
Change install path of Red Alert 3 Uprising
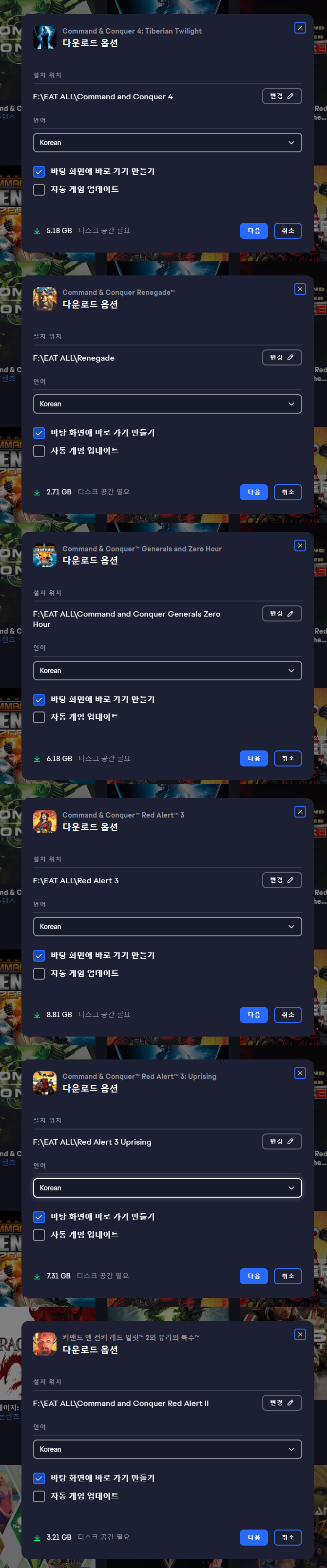coord(282,1141)
